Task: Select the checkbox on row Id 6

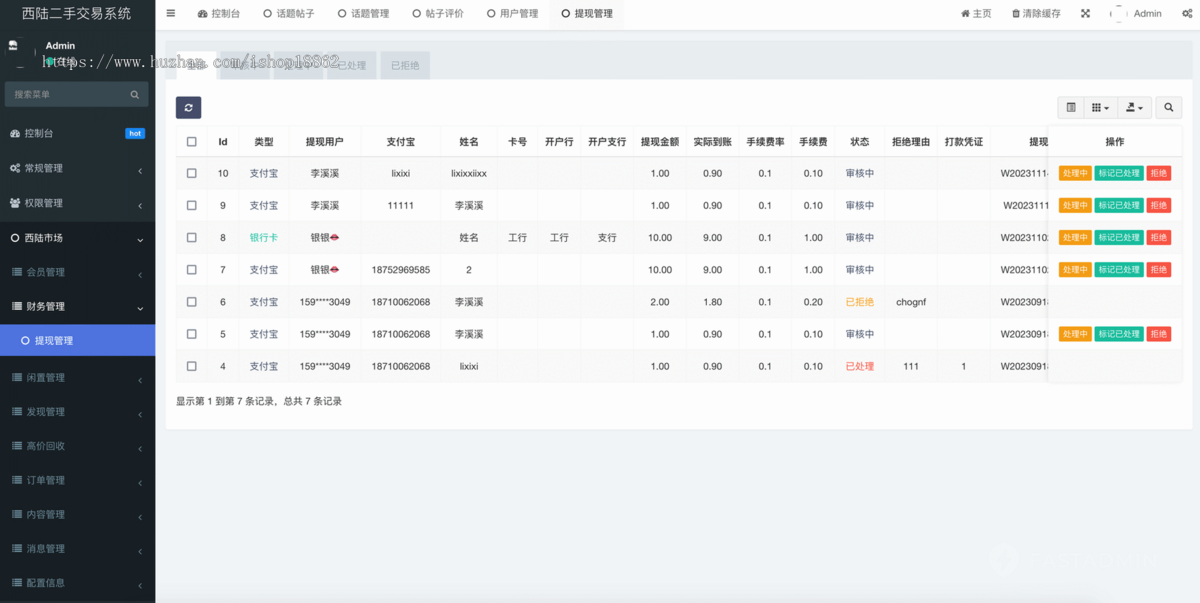Action: 191,301
